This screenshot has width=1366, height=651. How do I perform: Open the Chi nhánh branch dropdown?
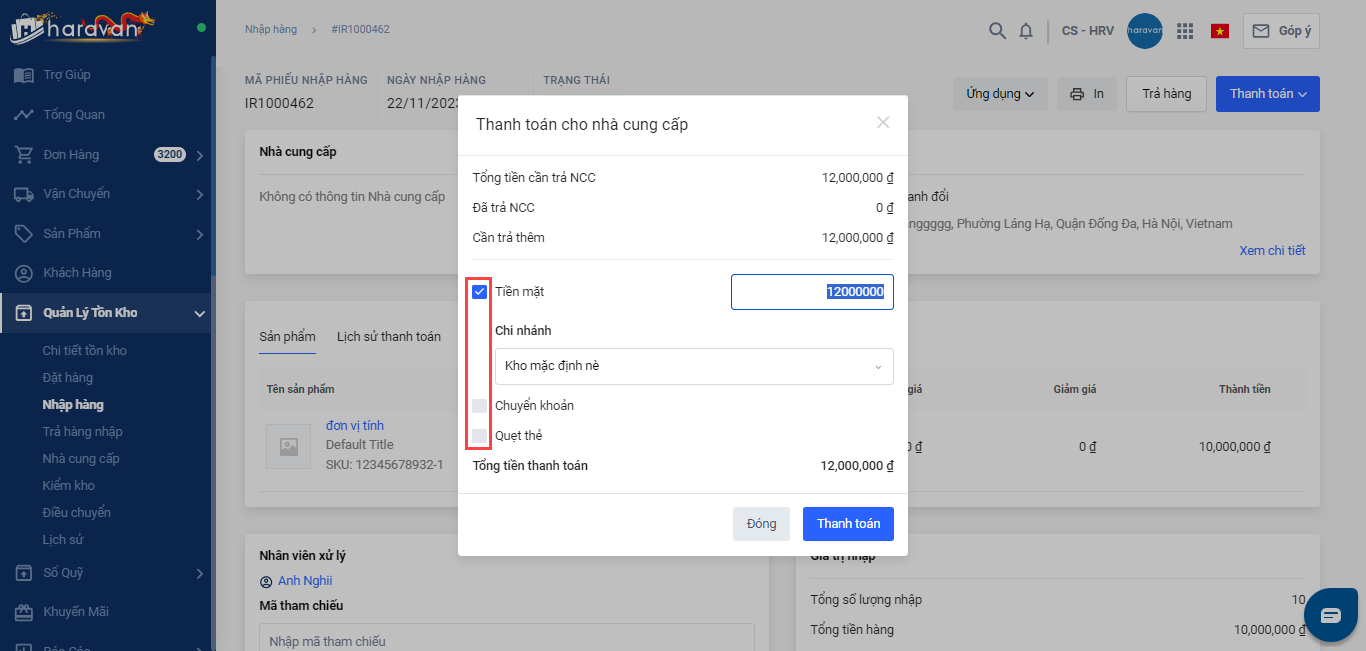pyautogui.click(x=694, y=366)
